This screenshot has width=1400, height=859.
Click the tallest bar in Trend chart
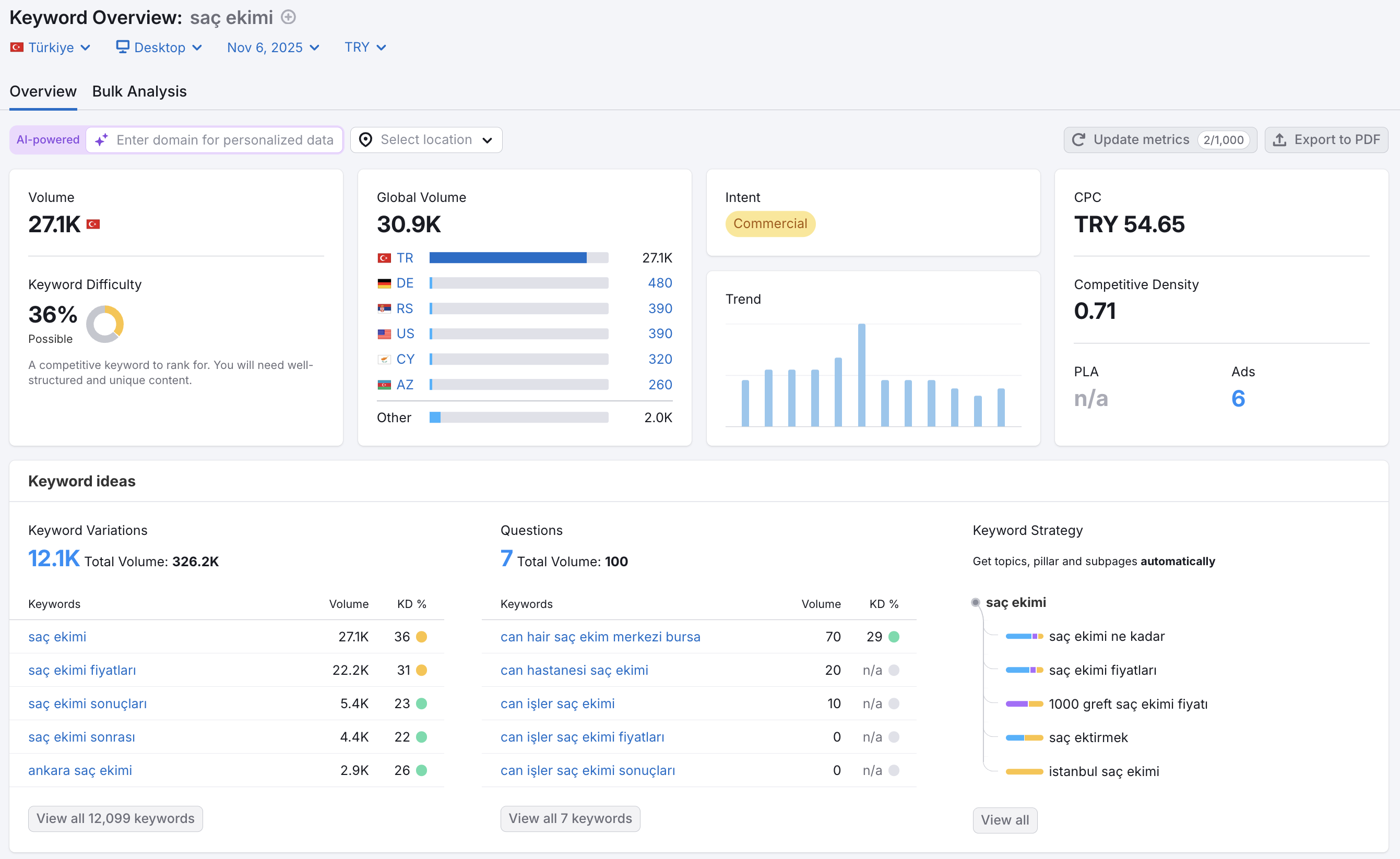coord(861,375)
